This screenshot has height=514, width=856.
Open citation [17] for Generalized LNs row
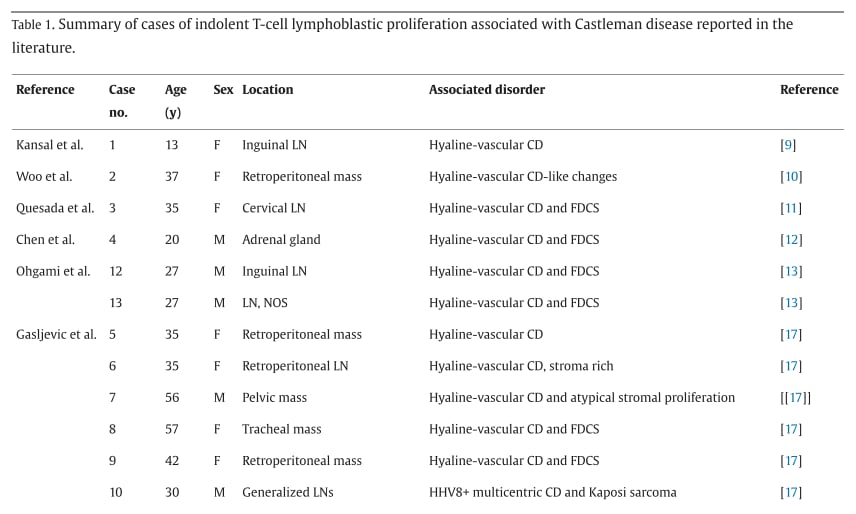791,493
